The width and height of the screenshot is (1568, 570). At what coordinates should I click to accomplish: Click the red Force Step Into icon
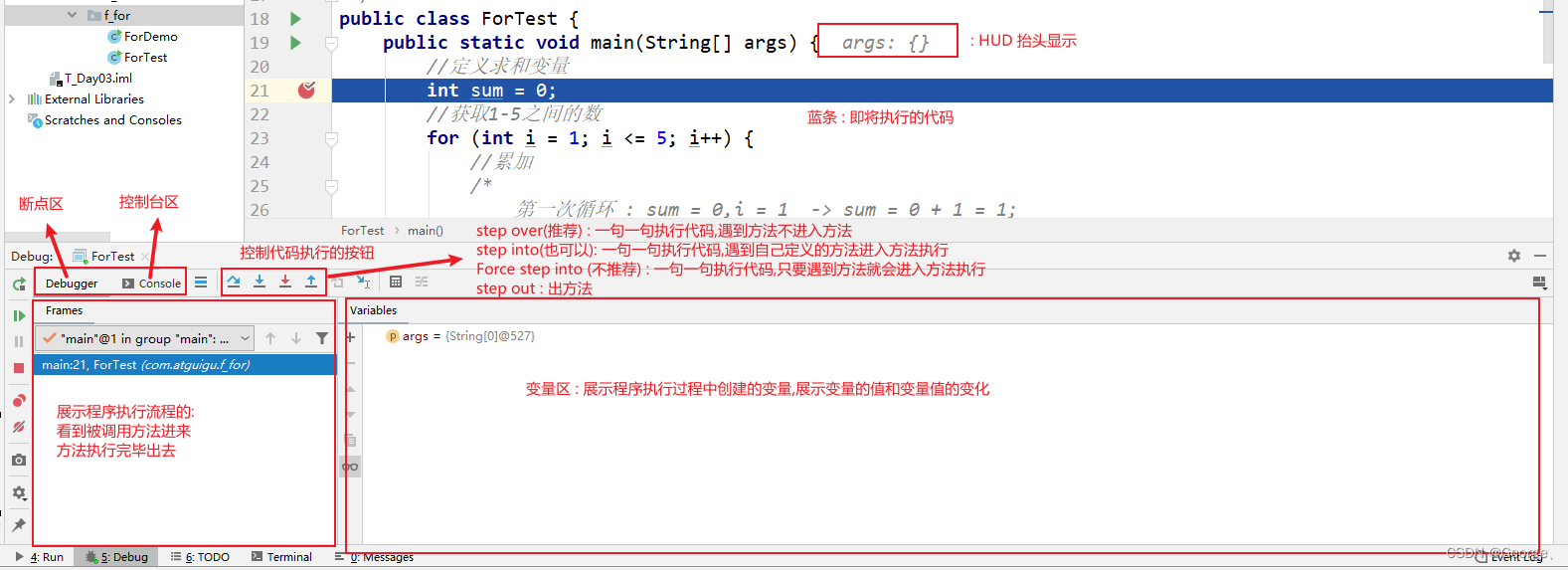pos(285,282)
